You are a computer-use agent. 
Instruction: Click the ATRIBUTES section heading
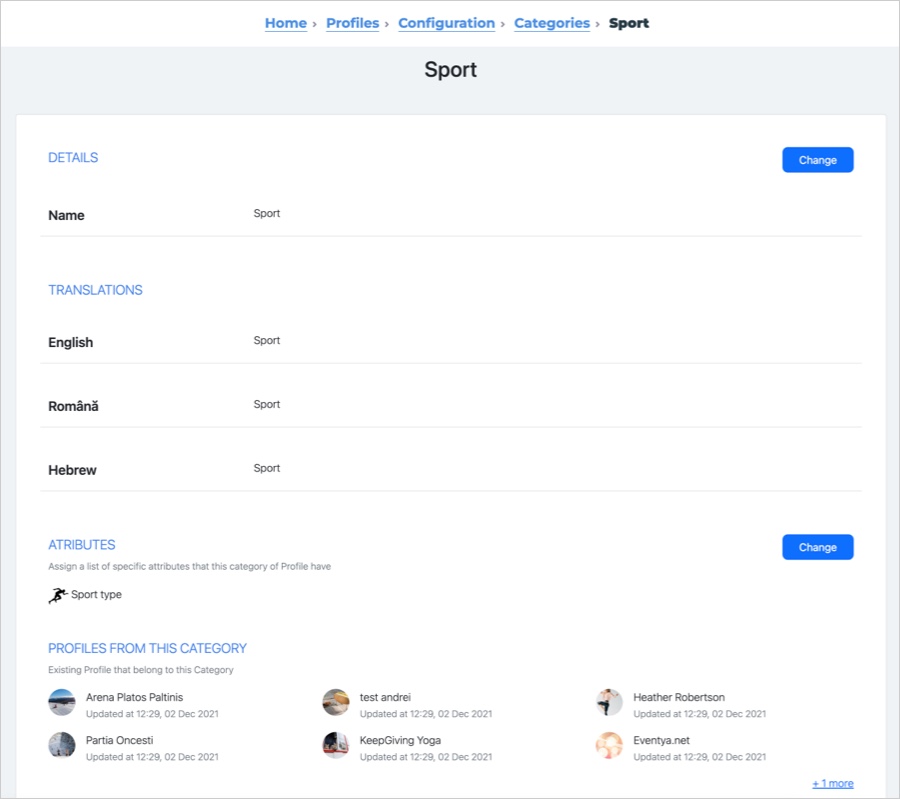point(82,545)
